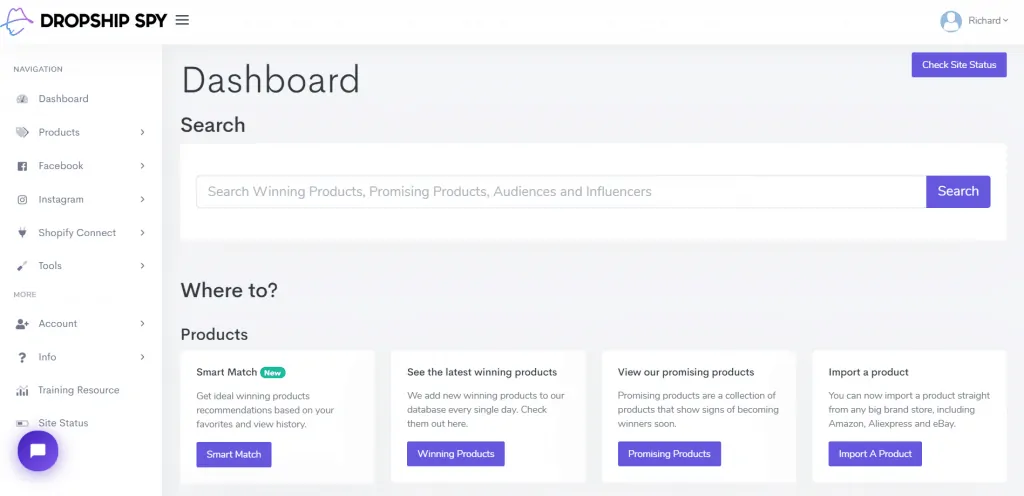Expand the Products submenu chevron
Image resolution: width=1024 pixels, height=496 pixels.
point(143,132)
